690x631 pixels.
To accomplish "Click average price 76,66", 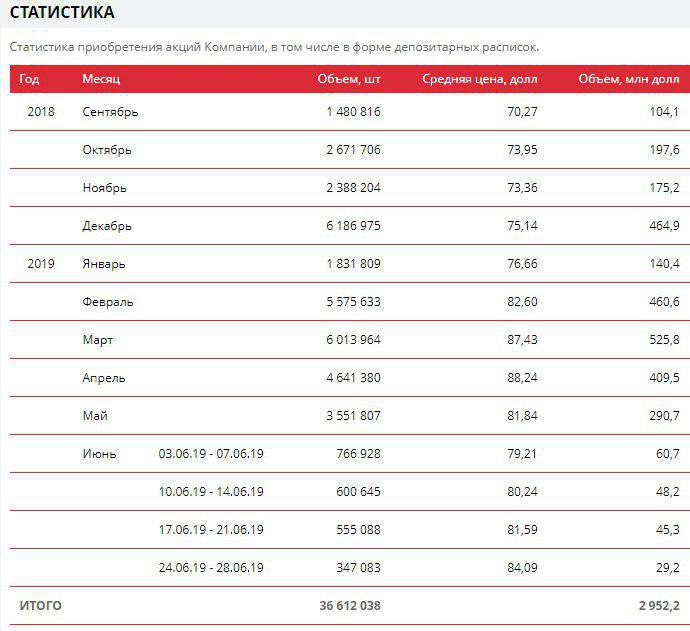I will (522, 264).
